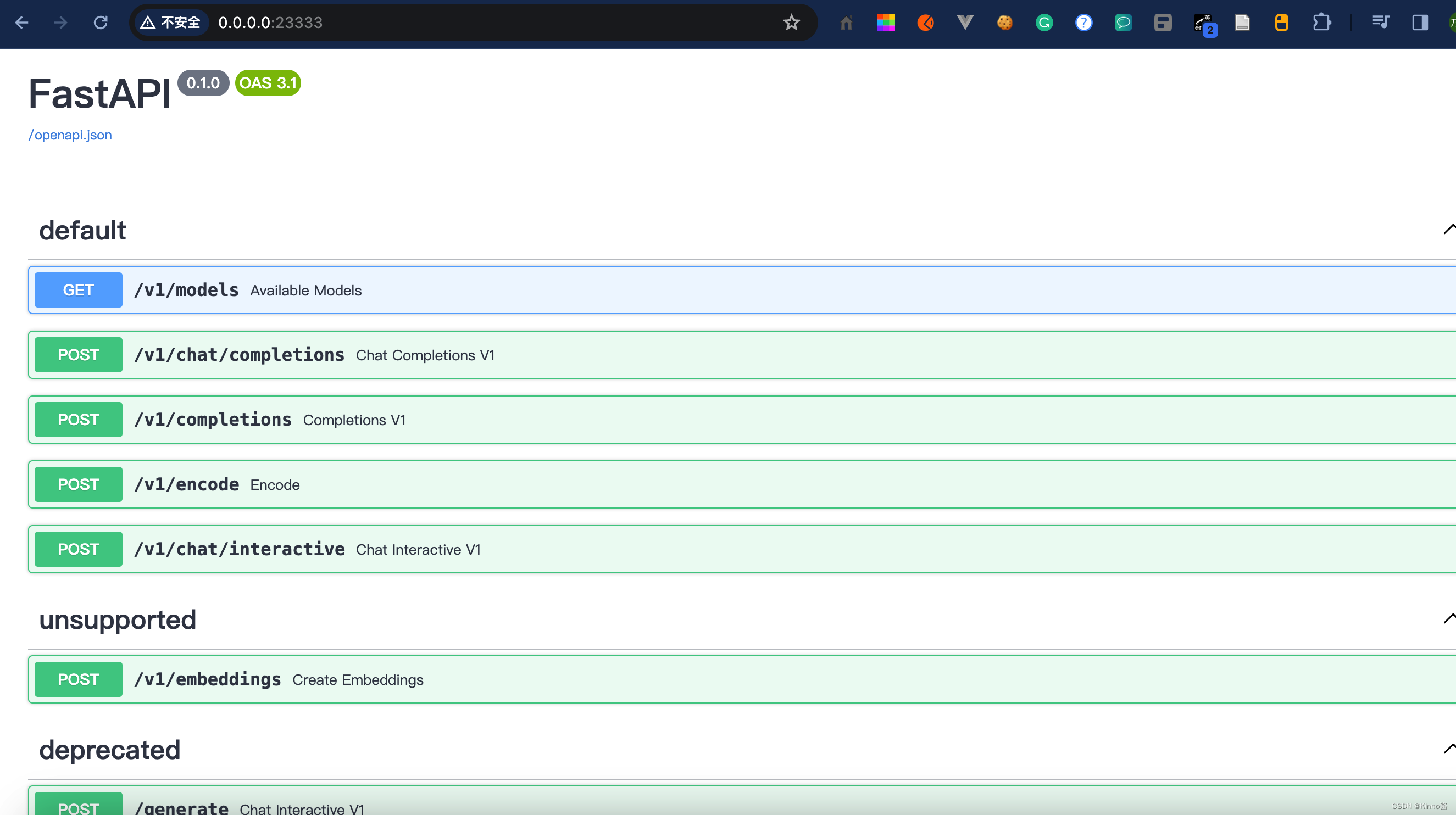Click the GET method badge for /v1/models
Viewport: 1456px width, 815px height.
[x=79, y=290]
